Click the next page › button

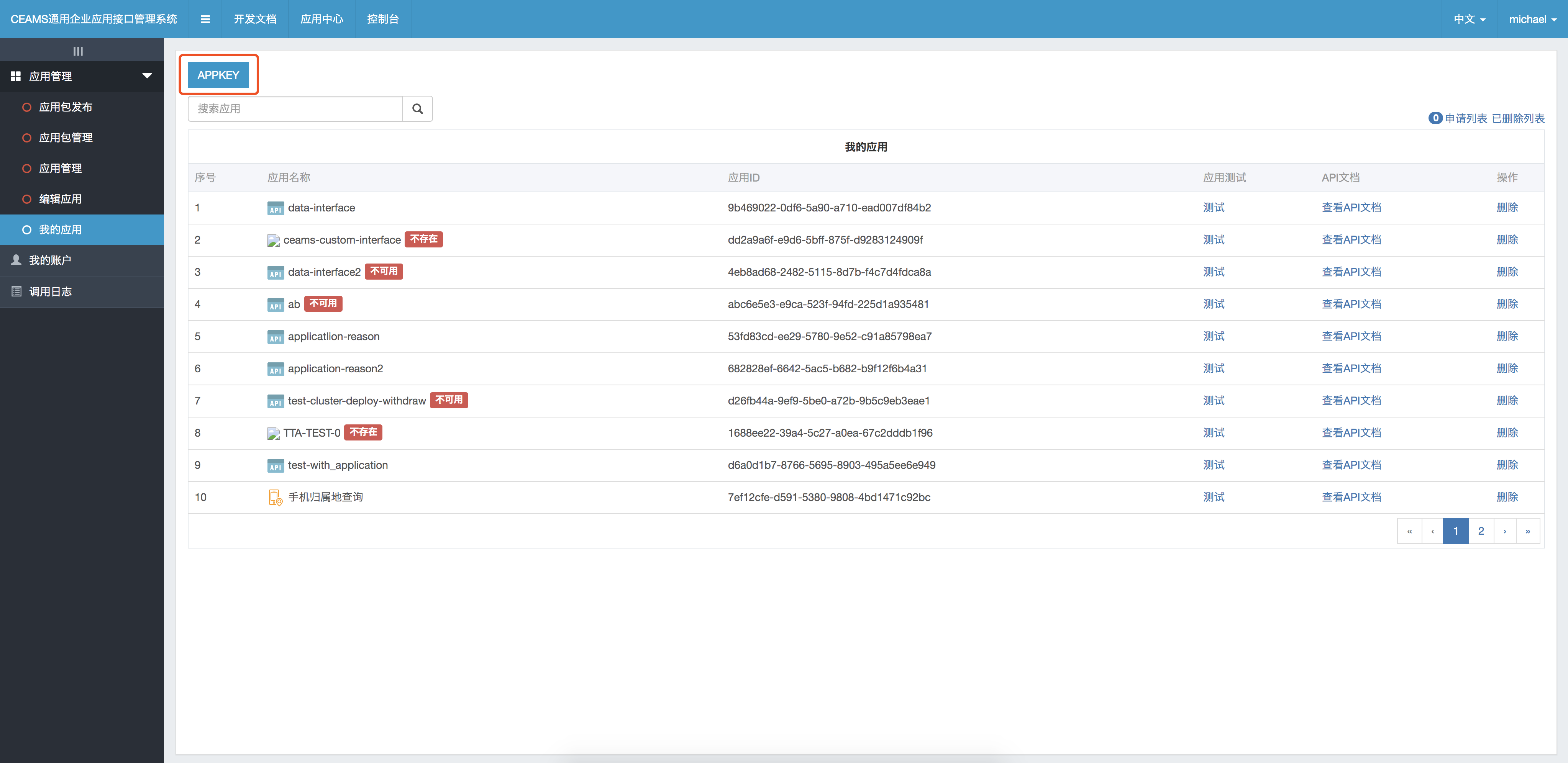(x=1505, y=530)
